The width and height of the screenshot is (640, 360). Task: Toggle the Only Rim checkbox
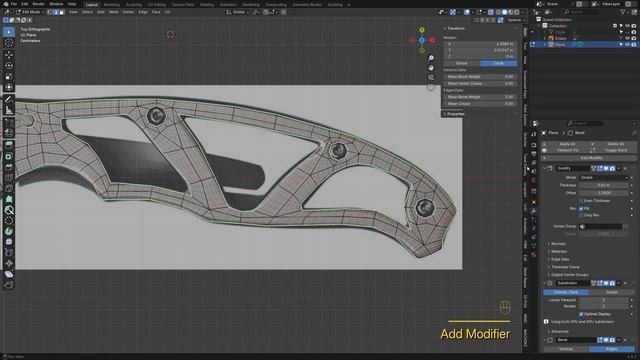pyautogui.click(x=581, y=215)
